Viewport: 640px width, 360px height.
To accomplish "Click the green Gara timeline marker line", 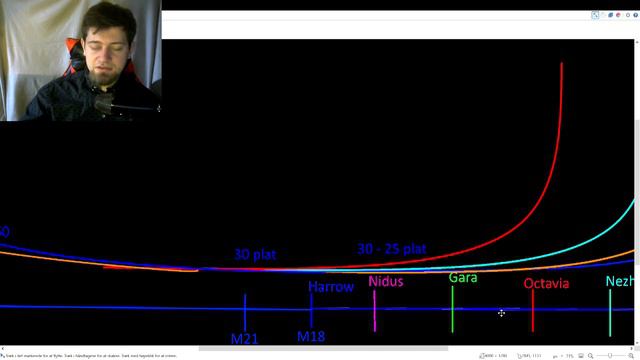I will coord(452,309).
